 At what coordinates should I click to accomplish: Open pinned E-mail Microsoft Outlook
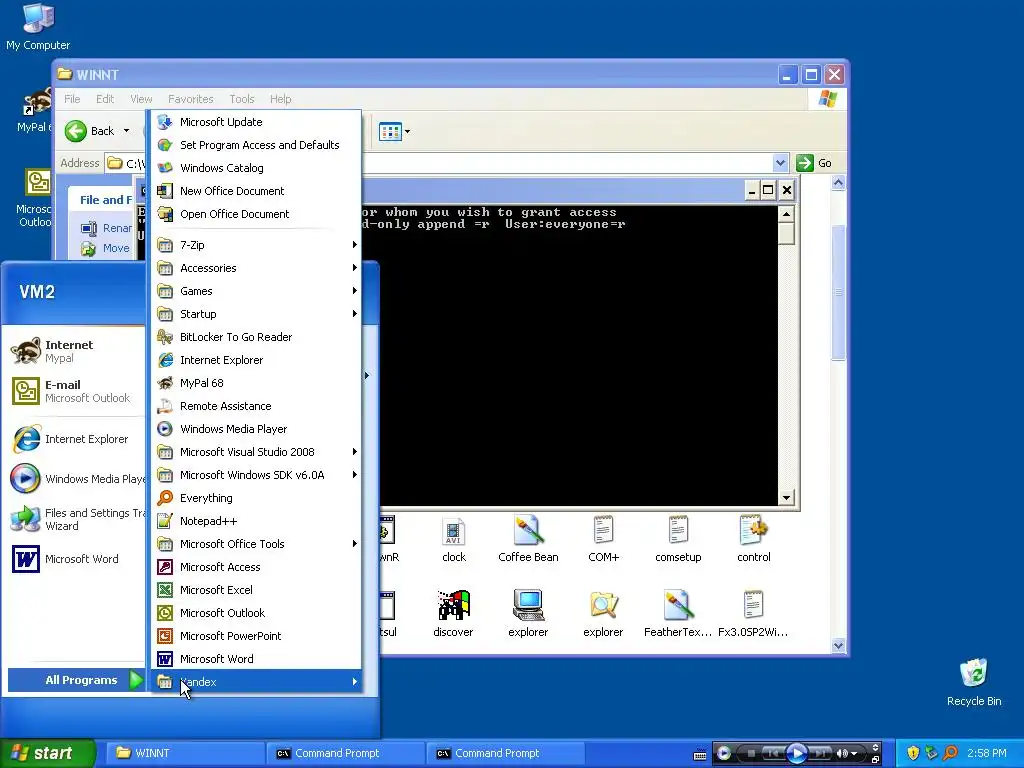point(75,391)
